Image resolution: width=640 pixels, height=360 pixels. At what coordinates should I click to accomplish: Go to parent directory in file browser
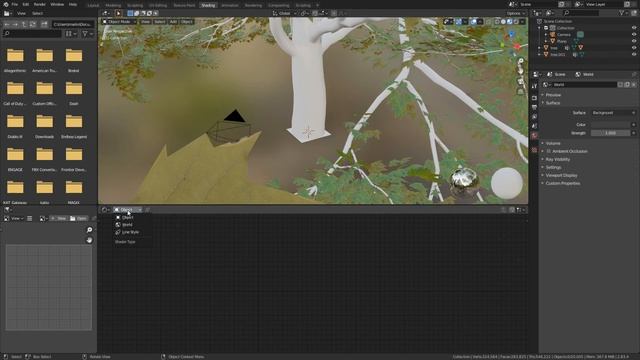[x=24, y=24]
